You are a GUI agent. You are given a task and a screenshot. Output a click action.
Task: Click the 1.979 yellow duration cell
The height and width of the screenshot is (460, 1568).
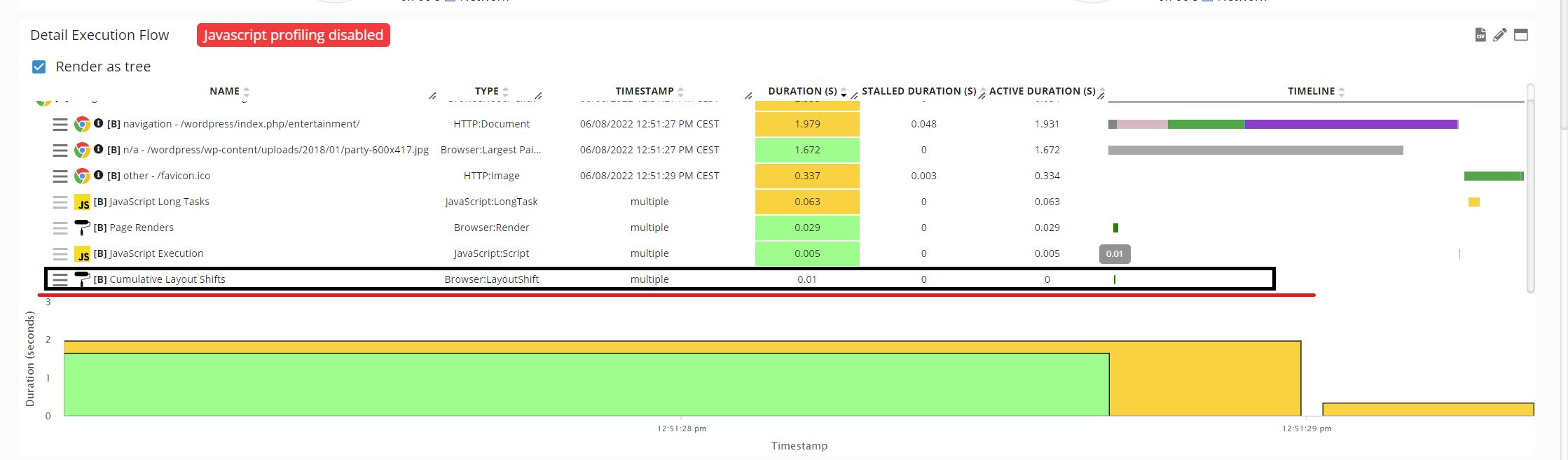pos(807,124)
